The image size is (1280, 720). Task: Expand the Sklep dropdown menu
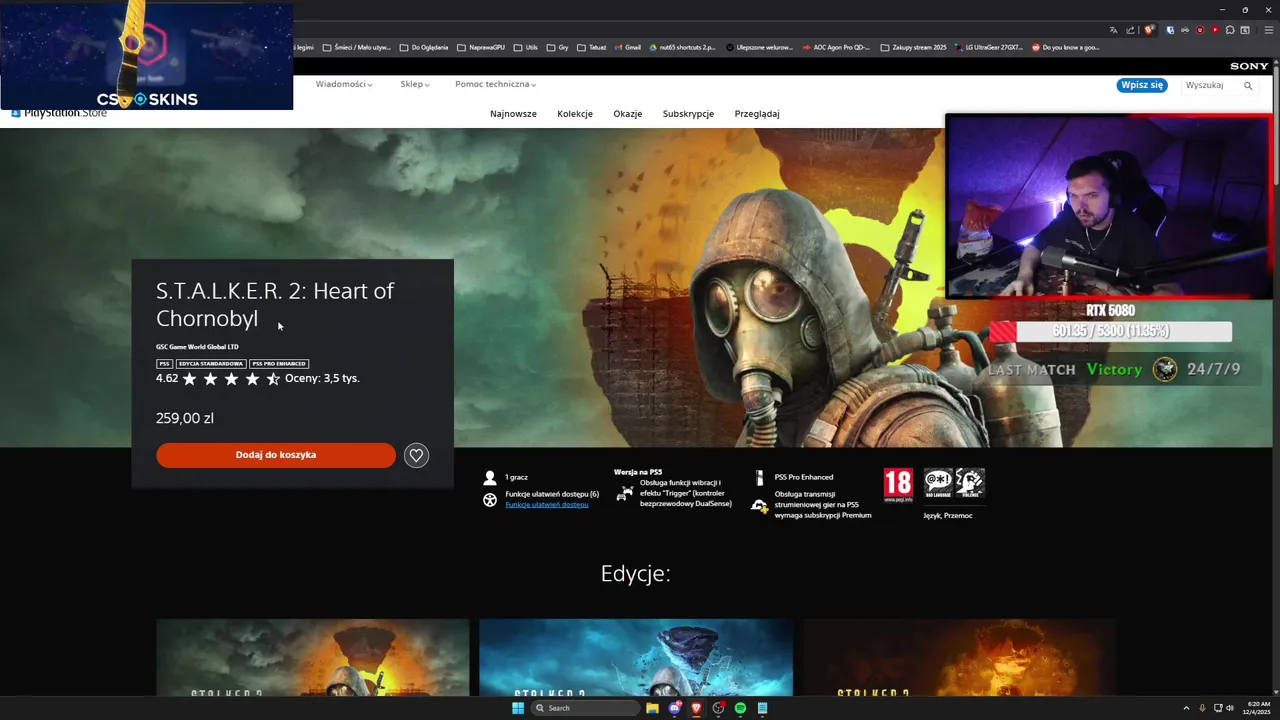pyautogui.click(x=415, y=84)
